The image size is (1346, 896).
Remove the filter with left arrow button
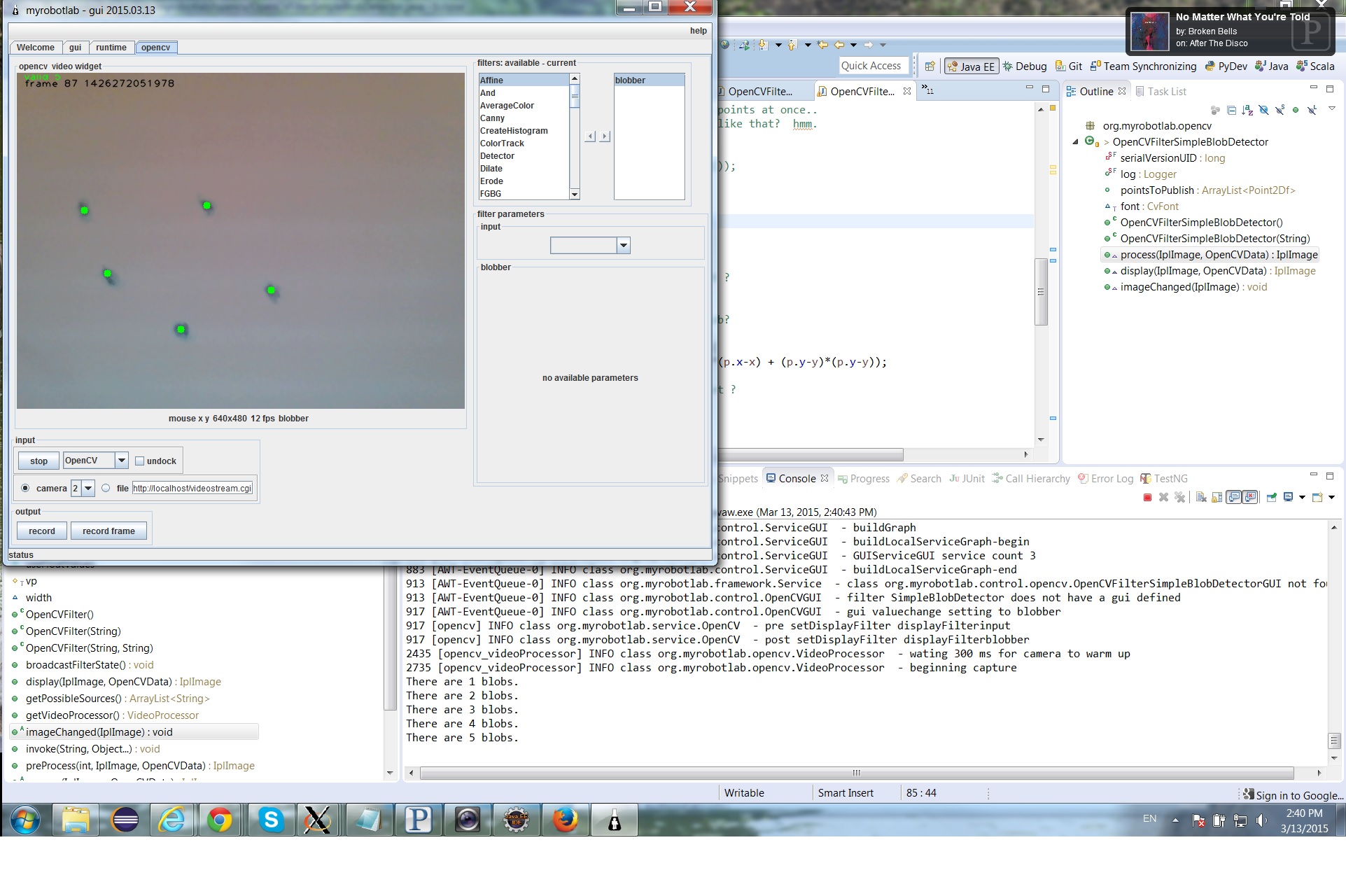(x=590, y=136)
